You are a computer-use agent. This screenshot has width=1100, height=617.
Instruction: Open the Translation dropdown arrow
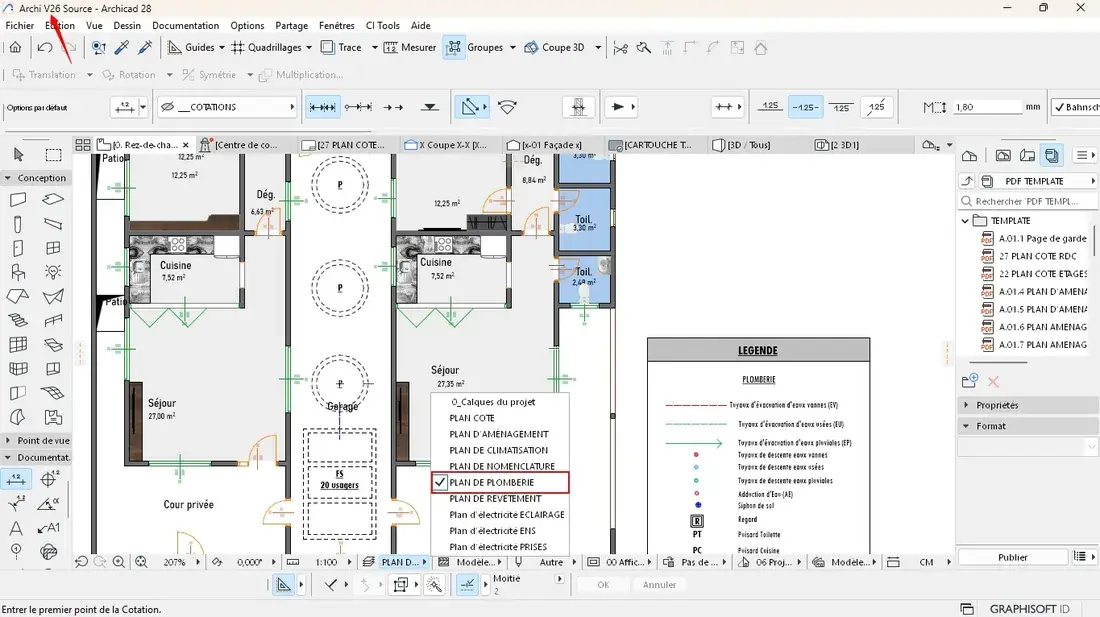90,75
